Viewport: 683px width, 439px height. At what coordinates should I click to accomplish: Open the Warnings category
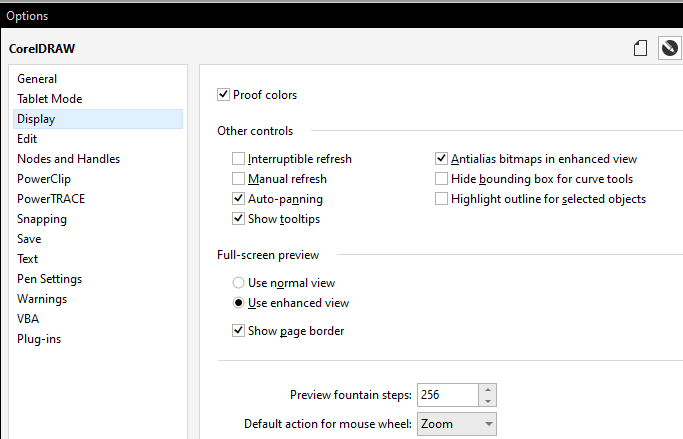pyautogui.click(x=98, y=299)
